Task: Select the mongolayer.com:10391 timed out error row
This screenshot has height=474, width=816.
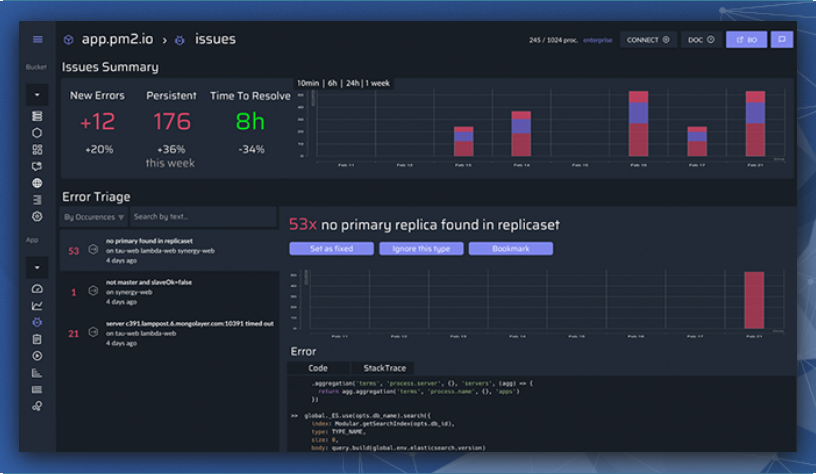Action: 169,333
